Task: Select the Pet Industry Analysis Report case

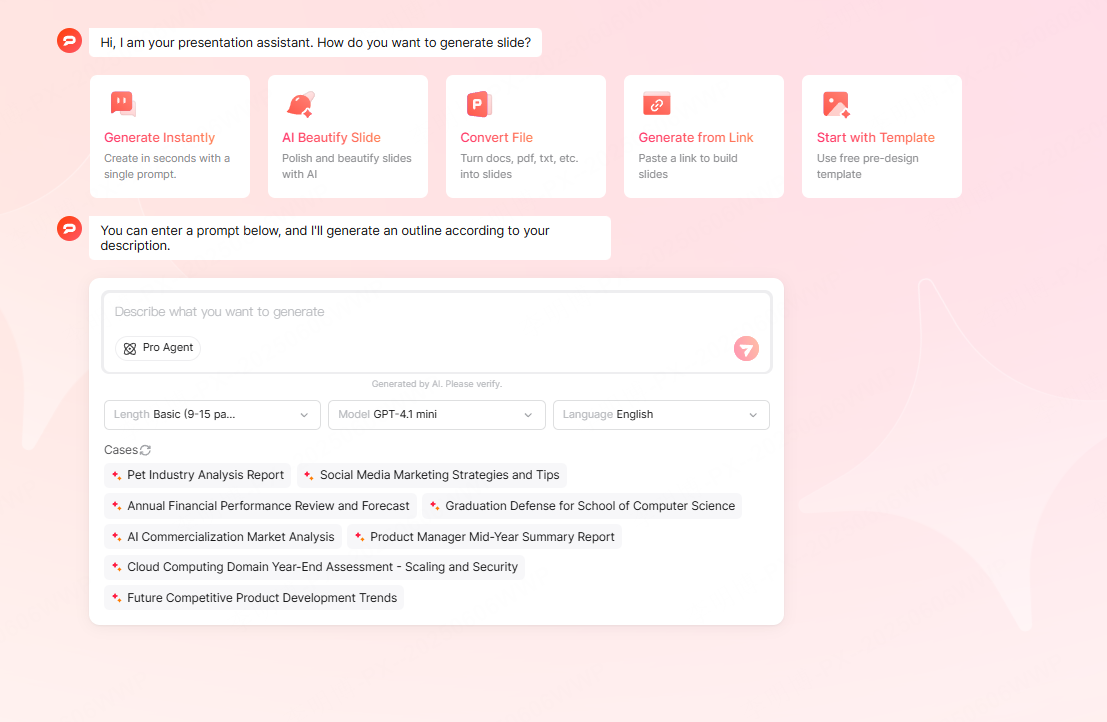Action: click(x=197, y=475)
